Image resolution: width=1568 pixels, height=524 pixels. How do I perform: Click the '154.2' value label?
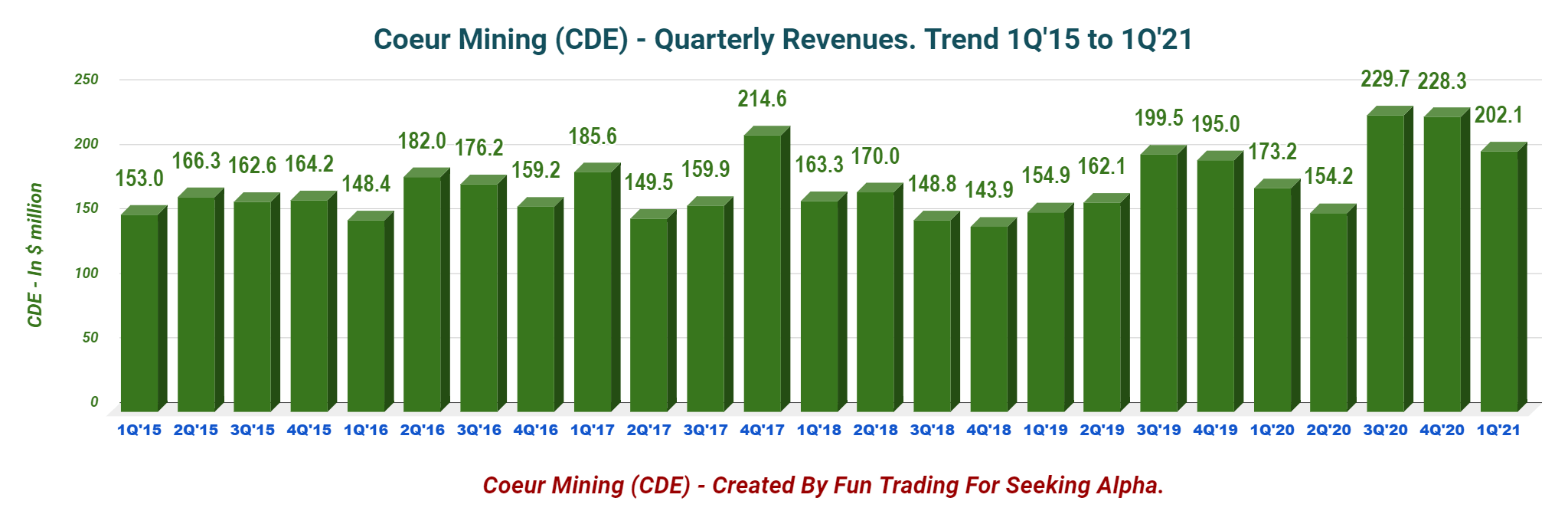1329,176
